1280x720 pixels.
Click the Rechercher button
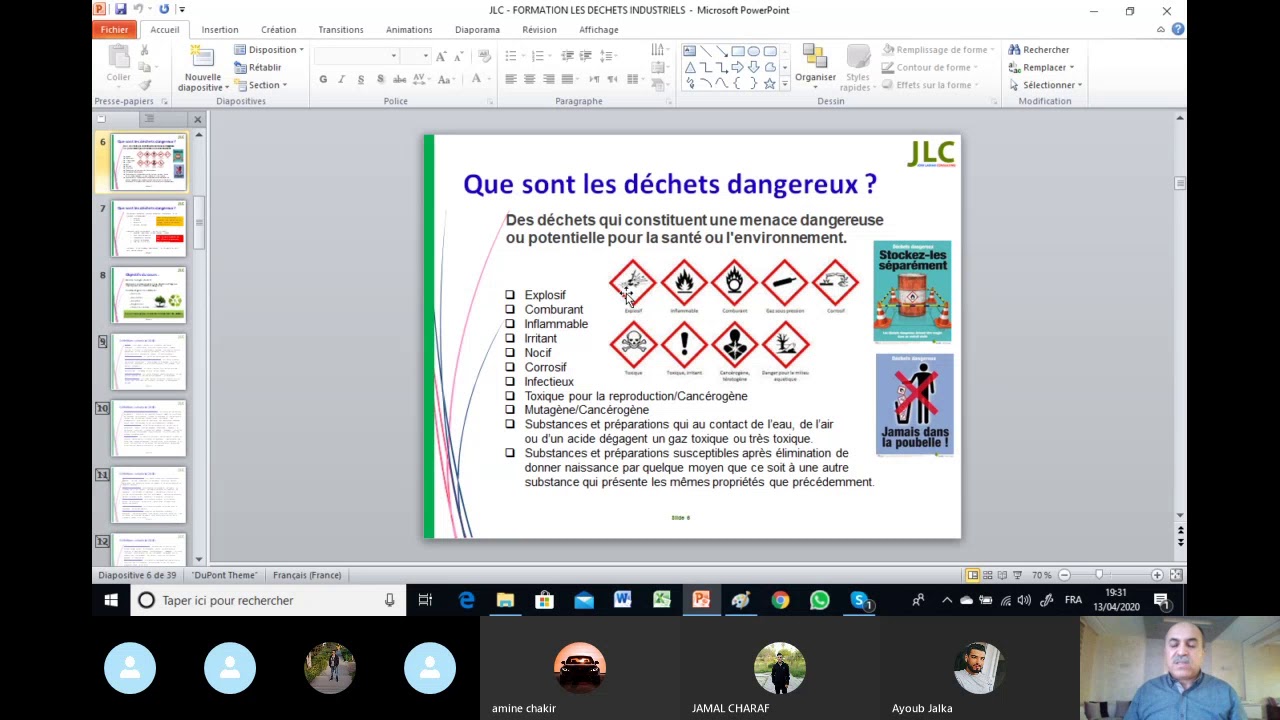pos(1039,50)
